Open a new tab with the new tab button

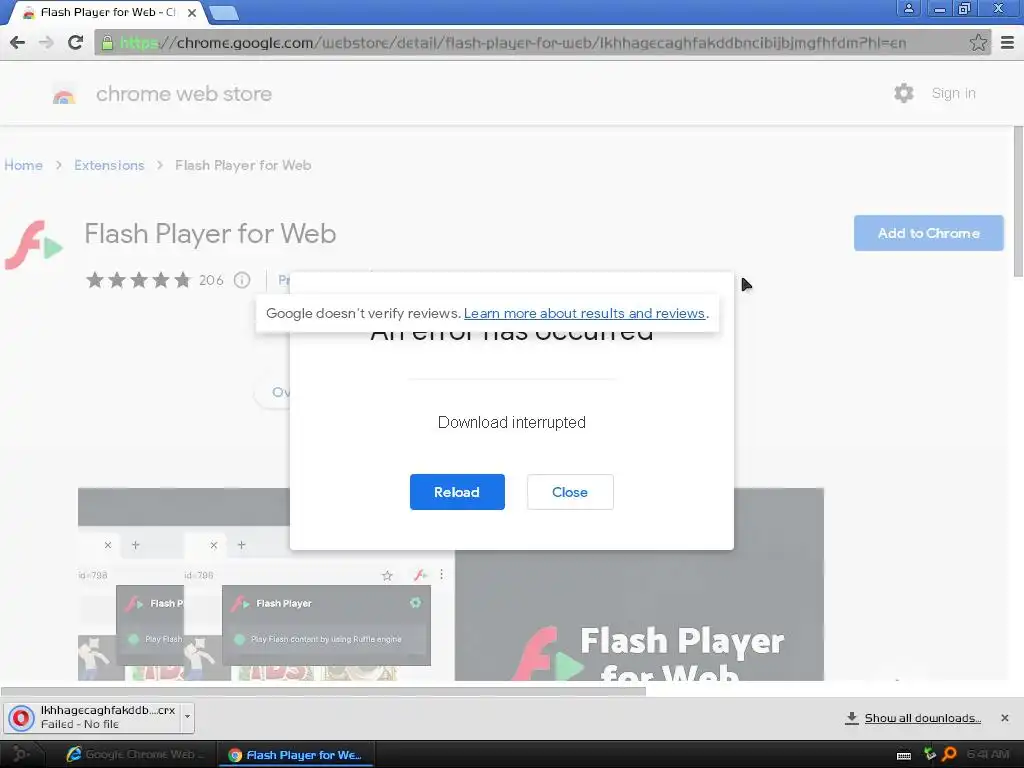tap(224, 12)
